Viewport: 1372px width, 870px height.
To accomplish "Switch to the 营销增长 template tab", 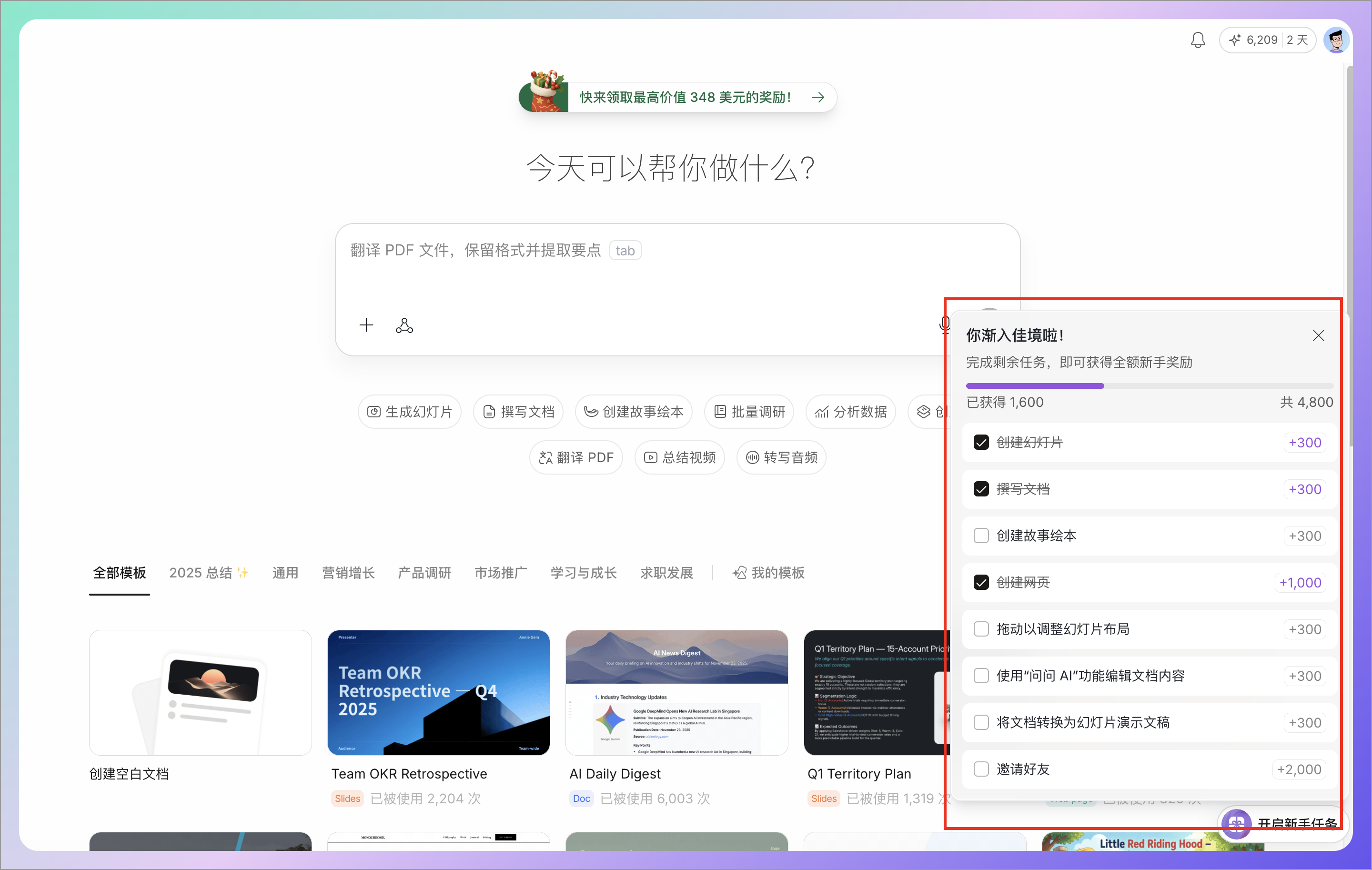I will tap(348, 573).
